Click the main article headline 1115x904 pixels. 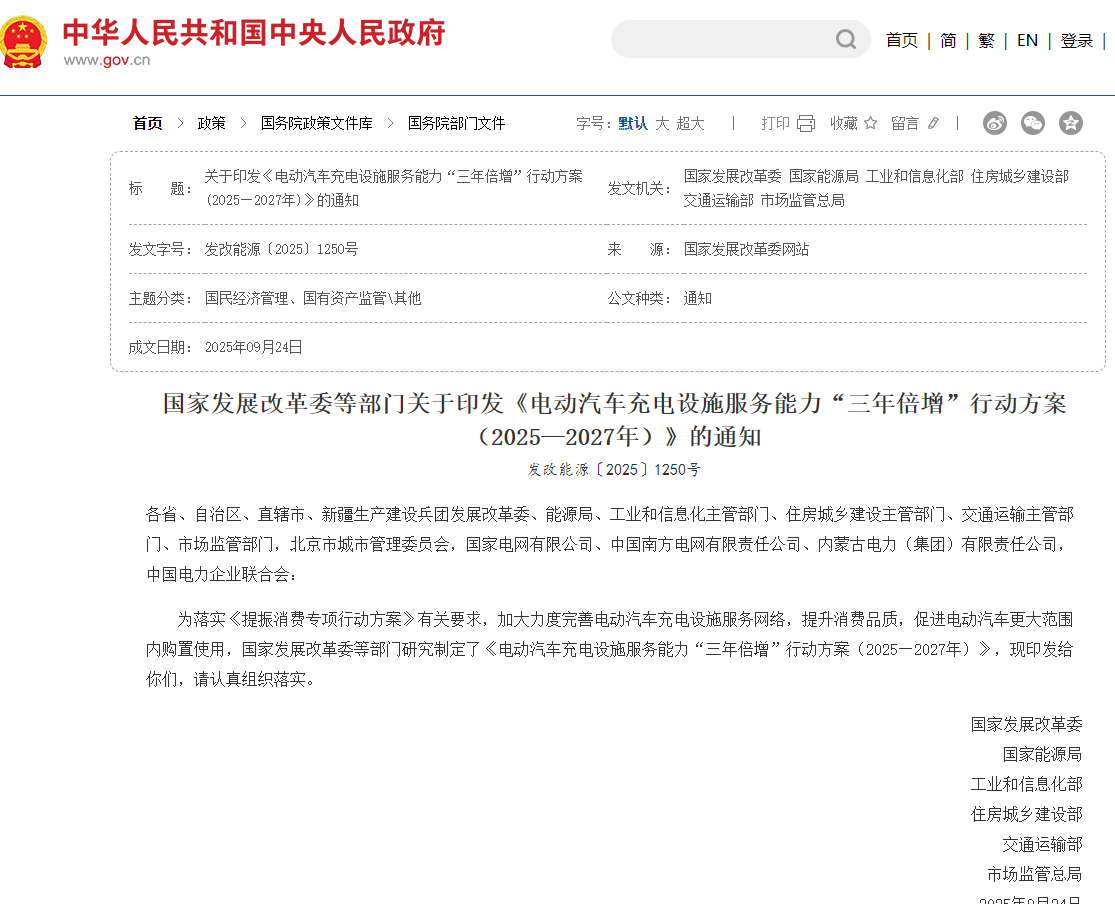pos(615,420)
